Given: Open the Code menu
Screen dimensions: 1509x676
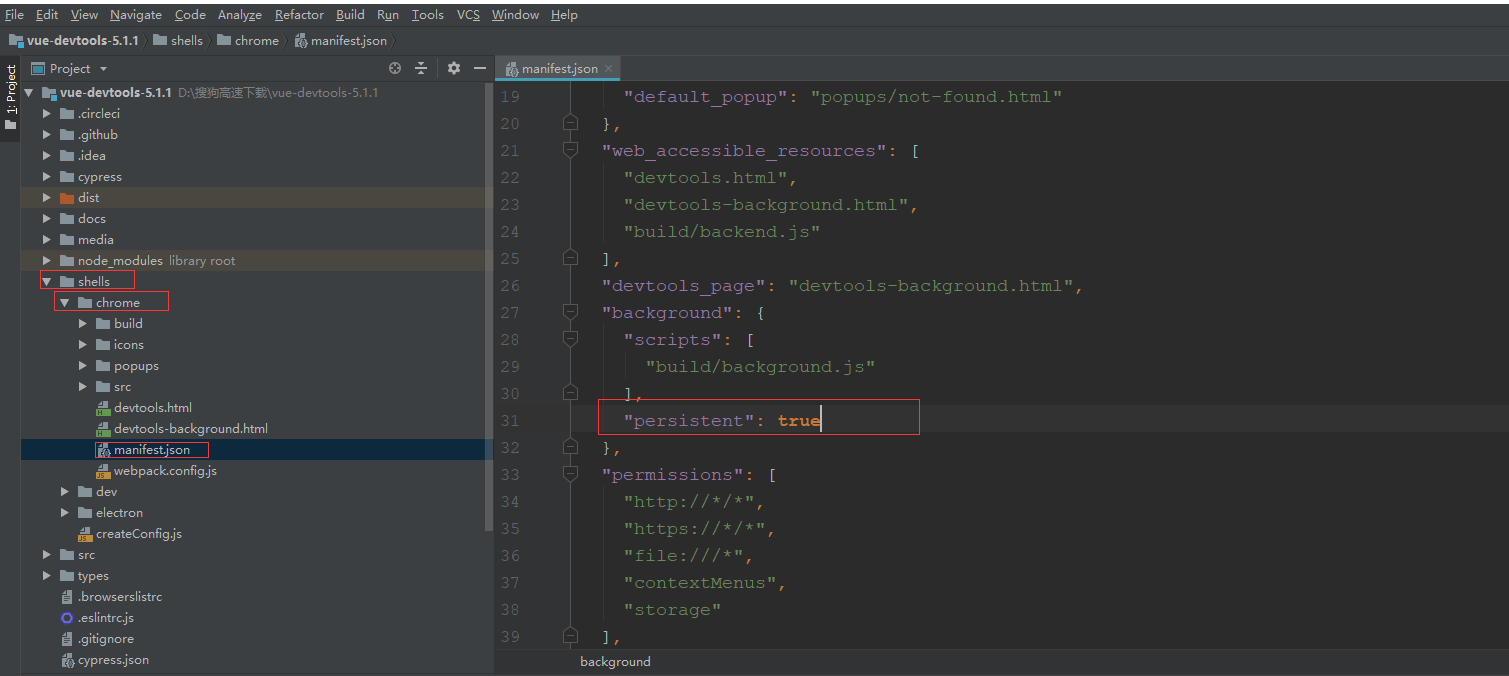Looking at the screenshot, I should click(x=190, y=14).
